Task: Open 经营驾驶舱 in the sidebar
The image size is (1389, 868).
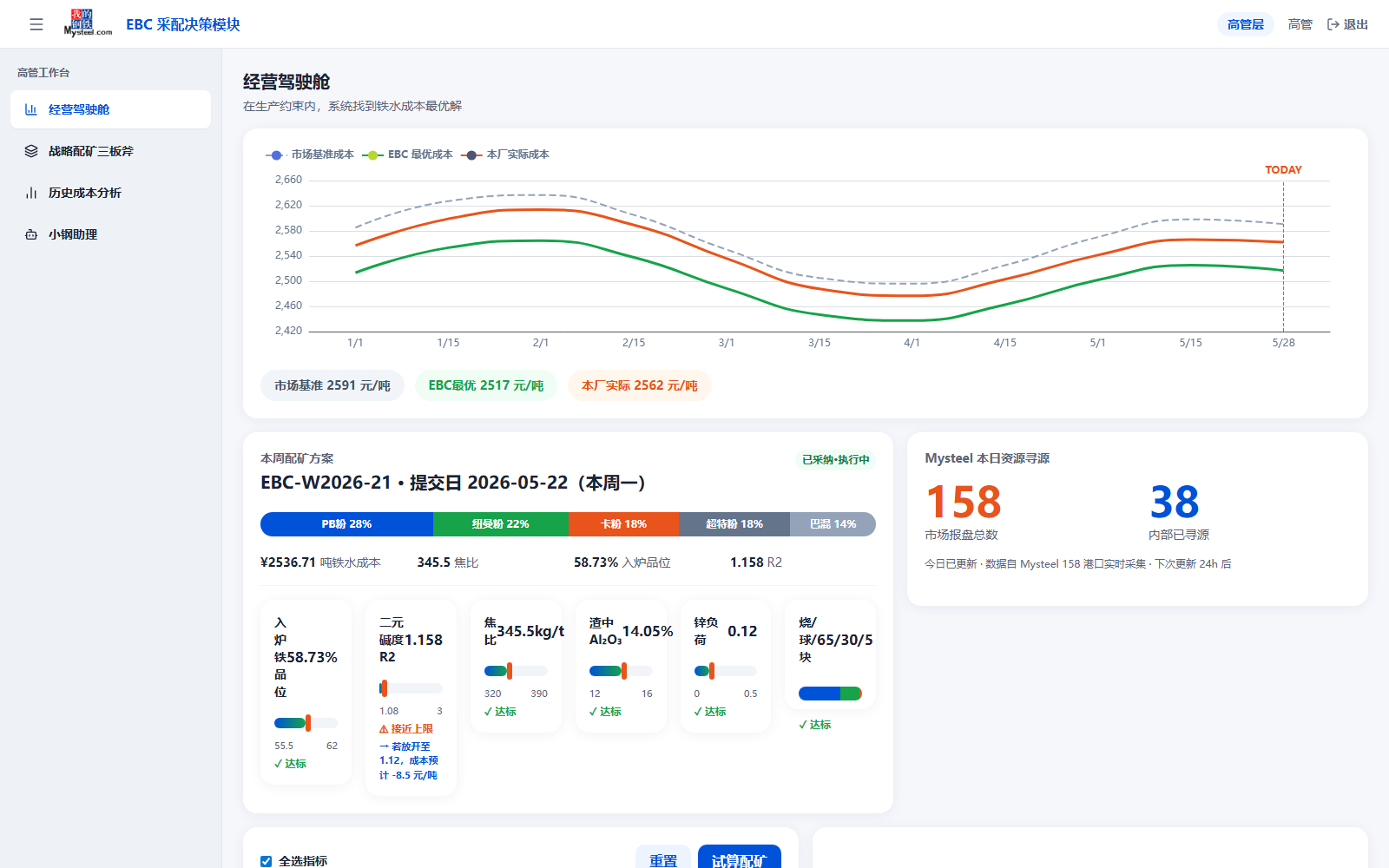Action: click(111, 109)
